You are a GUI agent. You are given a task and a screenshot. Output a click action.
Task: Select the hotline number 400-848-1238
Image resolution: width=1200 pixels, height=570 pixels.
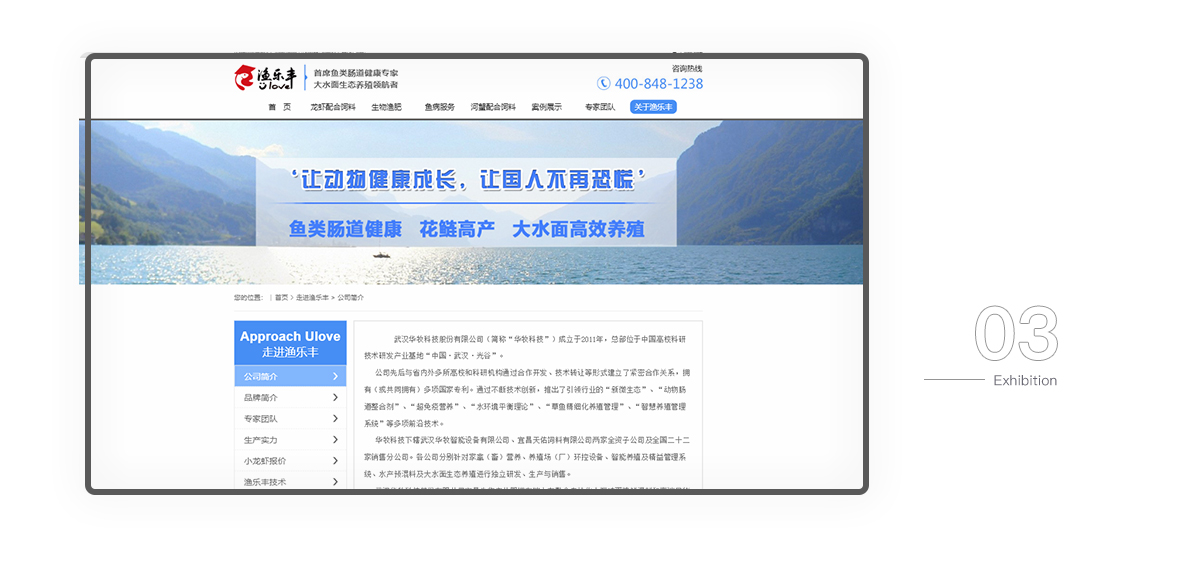(658, 84)
